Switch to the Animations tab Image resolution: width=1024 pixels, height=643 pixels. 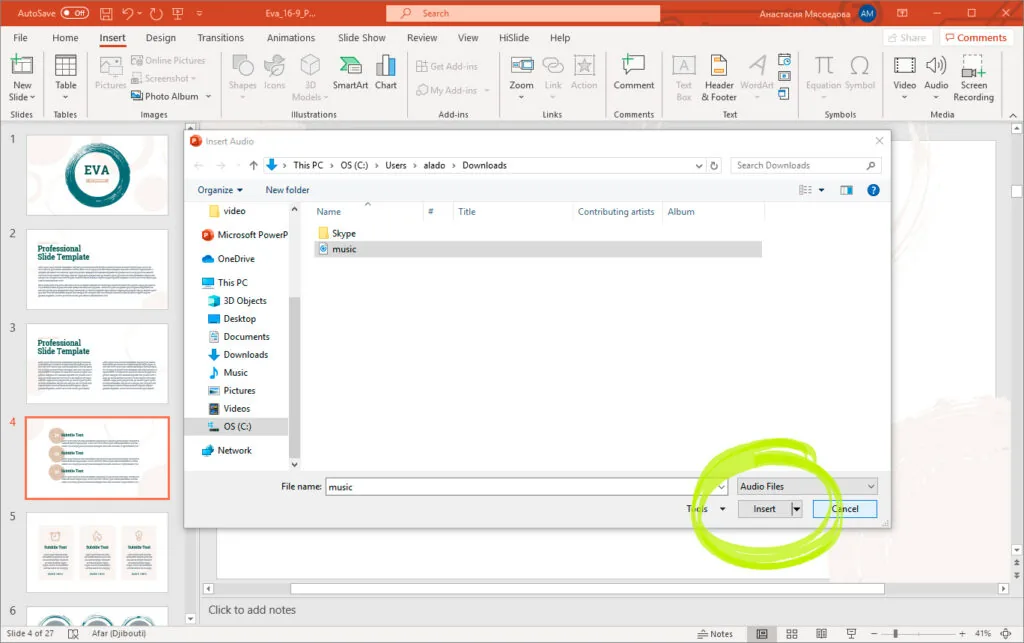tap(291, 38)
